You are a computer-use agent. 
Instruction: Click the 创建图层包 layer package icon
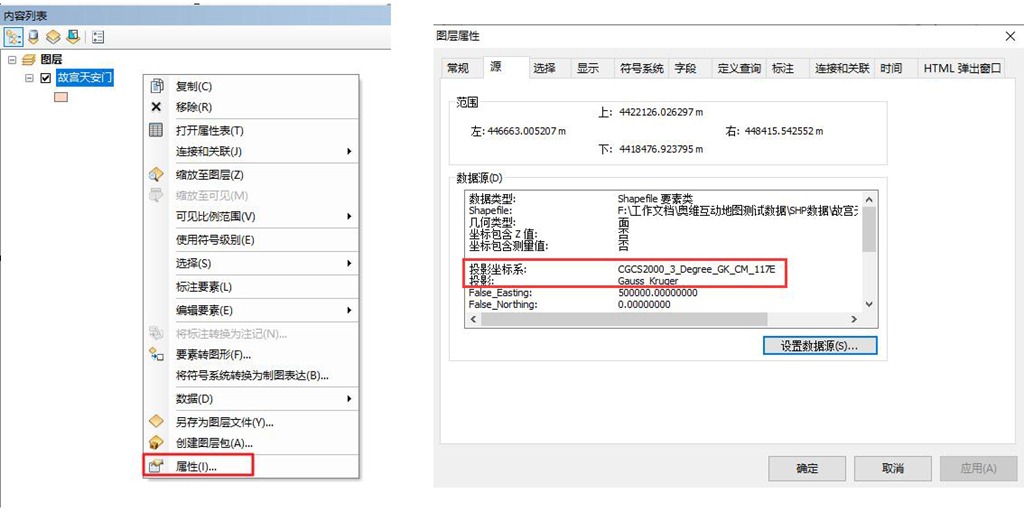tap(156, 443)
